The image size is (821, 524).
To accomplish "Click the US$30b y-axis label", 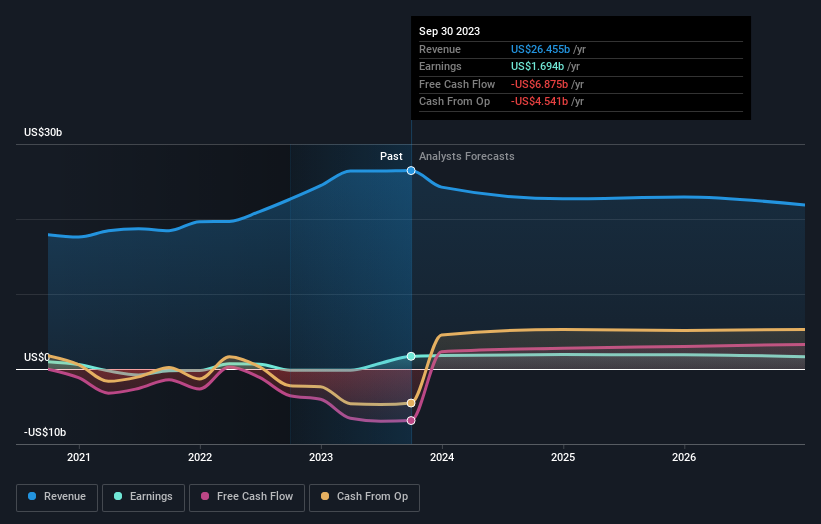I will coord(43,132).
